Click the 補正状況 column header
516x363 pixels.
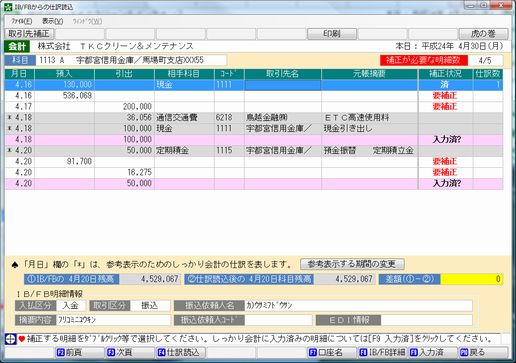point(446,74)
